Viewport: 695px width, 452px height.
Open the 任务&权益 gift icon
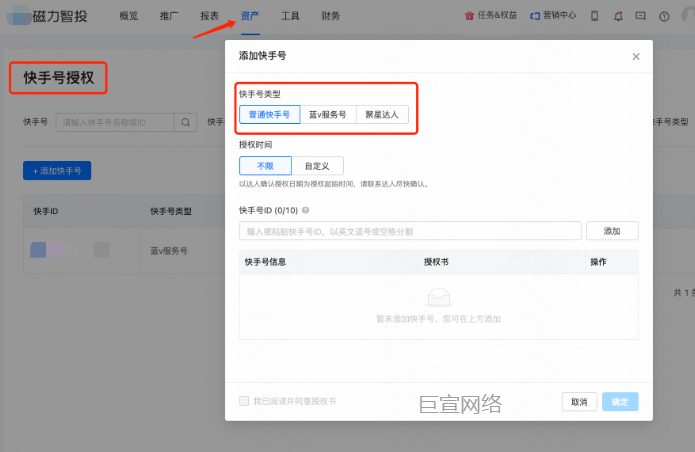point(469,16)
